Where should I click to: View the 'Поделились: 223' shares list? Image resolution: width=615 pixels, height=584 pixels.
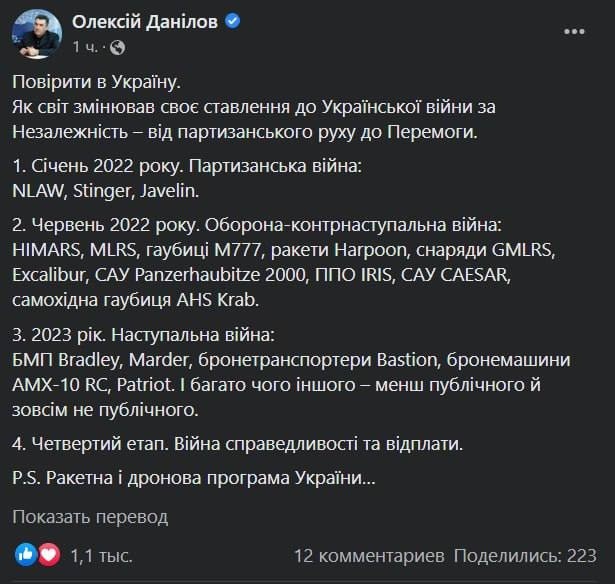(526, 554)
